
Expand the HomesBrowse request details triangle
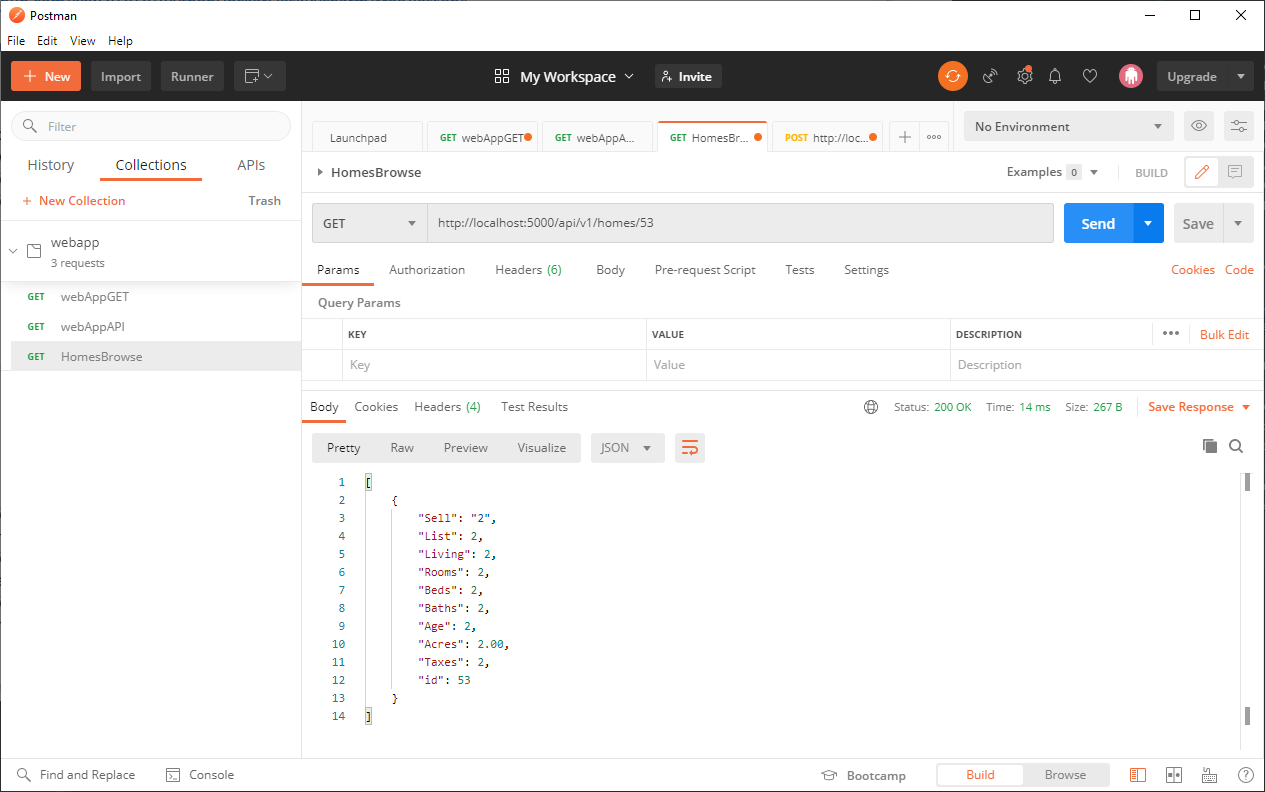[x=320, y=172]
